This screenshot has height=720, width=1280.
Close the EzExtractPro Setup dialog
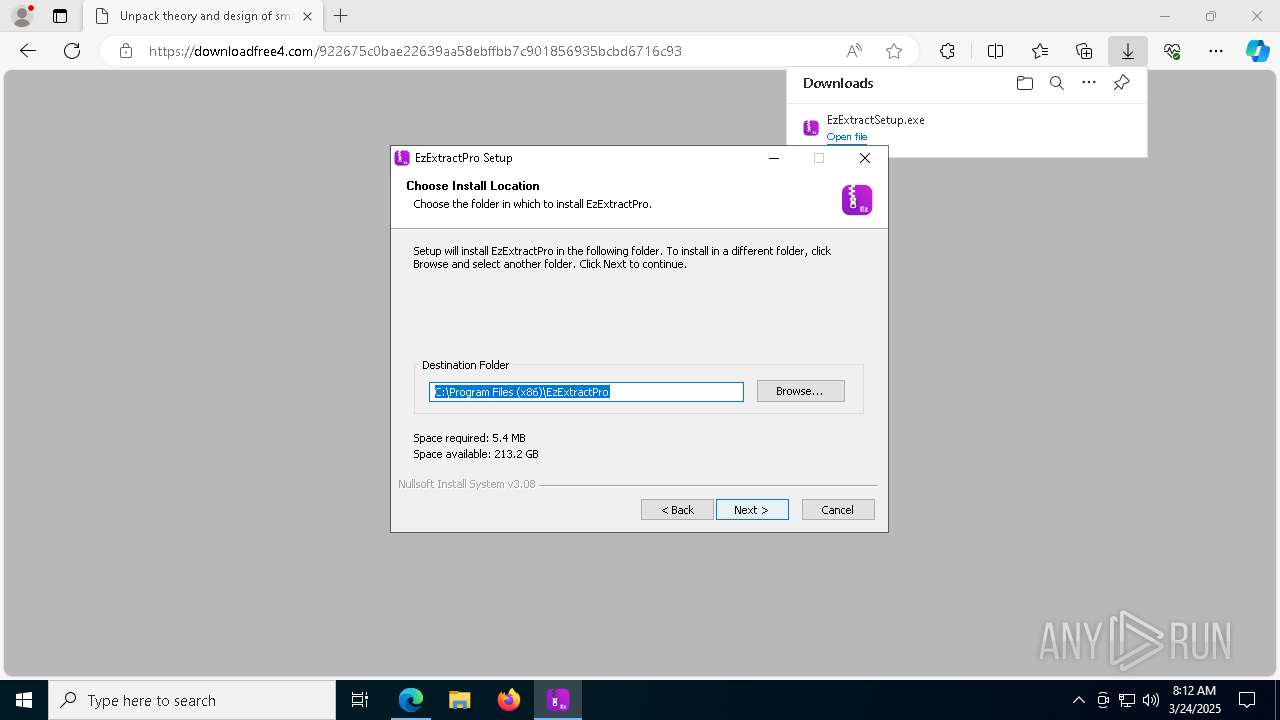coord(865,158)
